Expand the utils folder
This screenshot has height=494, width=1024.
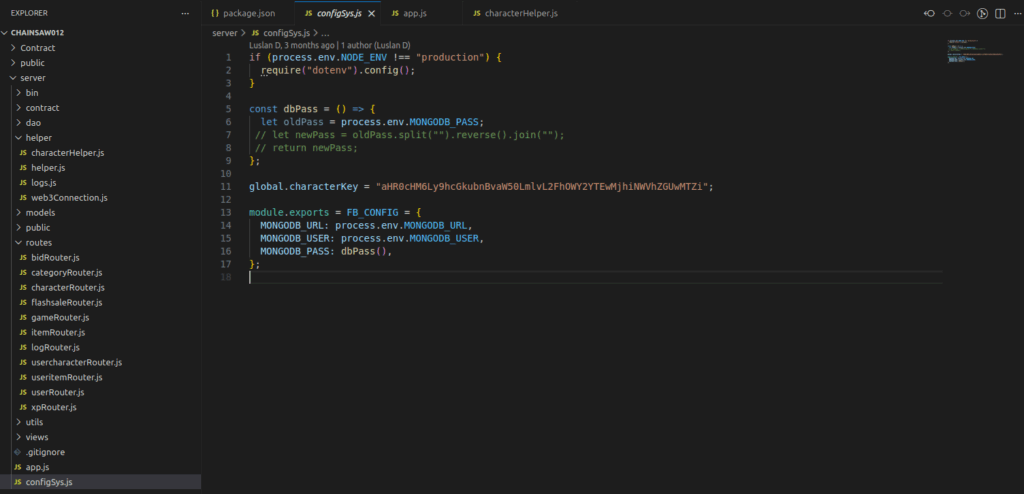tap(34, 422)
